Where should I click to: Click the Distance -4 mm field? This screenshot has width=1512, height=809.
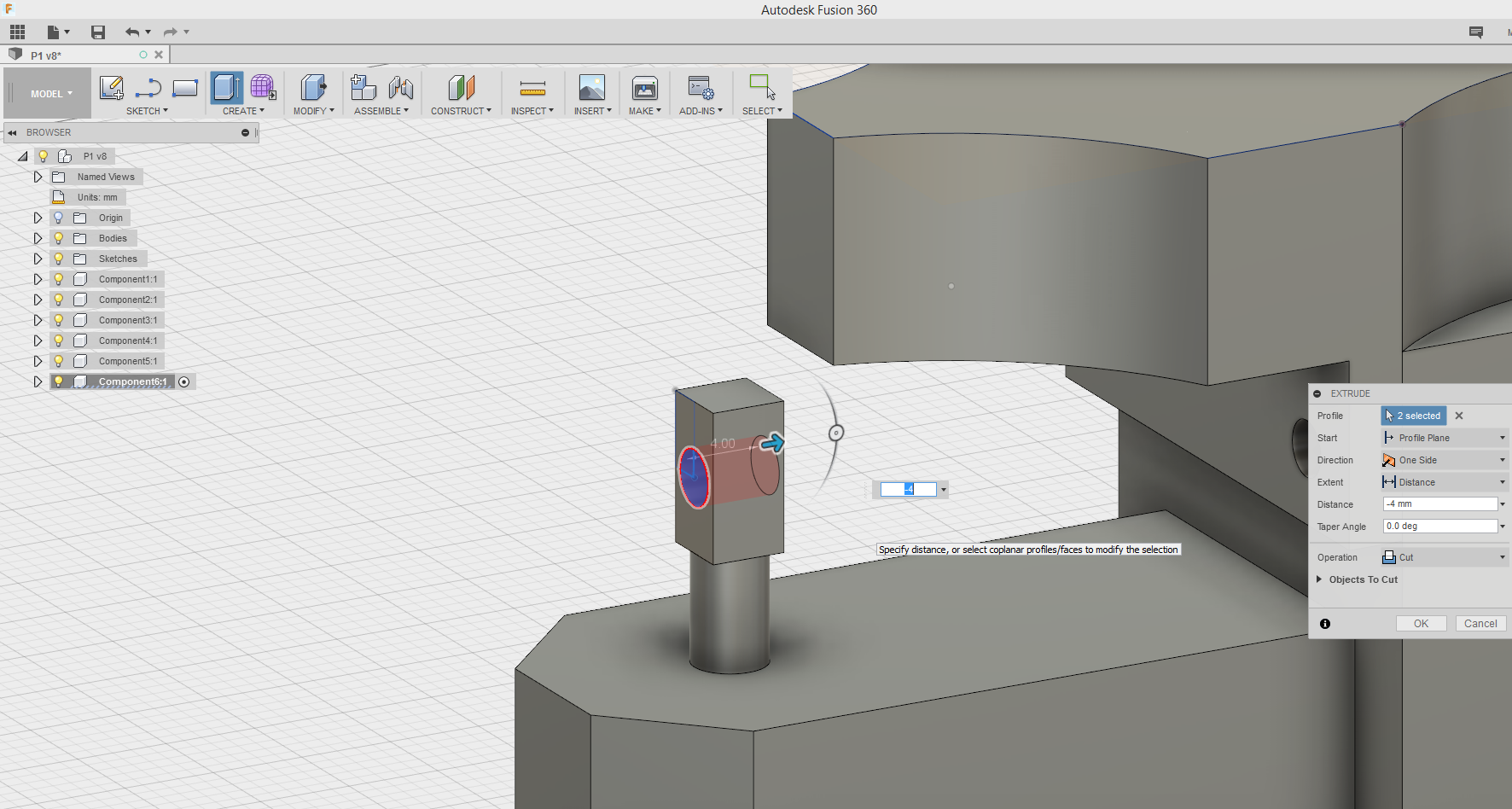[x=1440, y=504]
